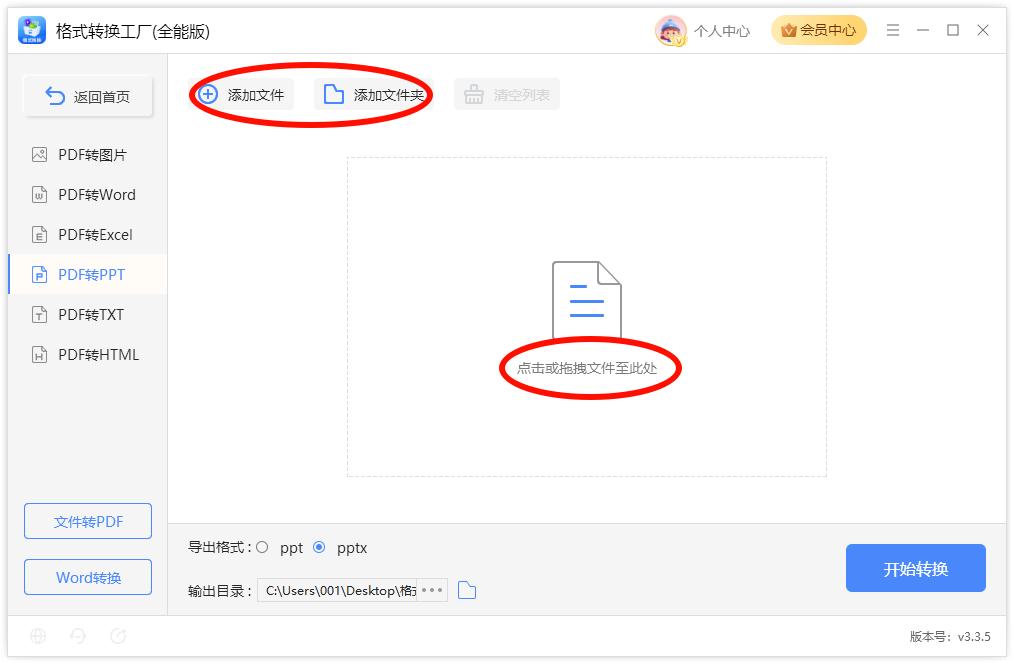This screenshot has width=1014, height=664.
Task: Open the hamburger menu icon in title bar
Action: tap(893, 30)
